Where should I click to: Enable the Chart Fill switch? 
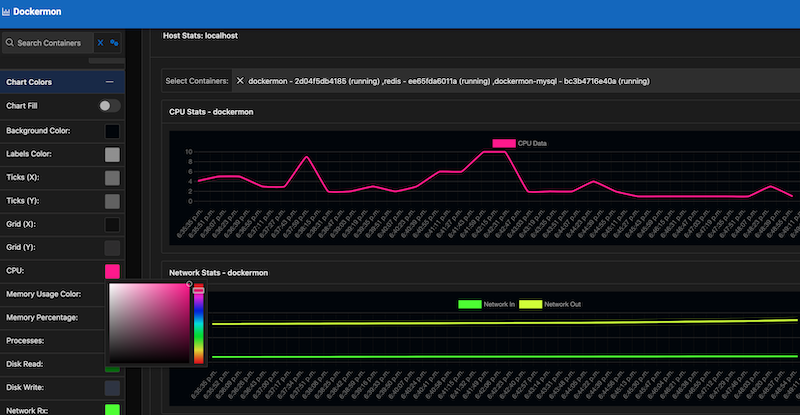[109, 106]
